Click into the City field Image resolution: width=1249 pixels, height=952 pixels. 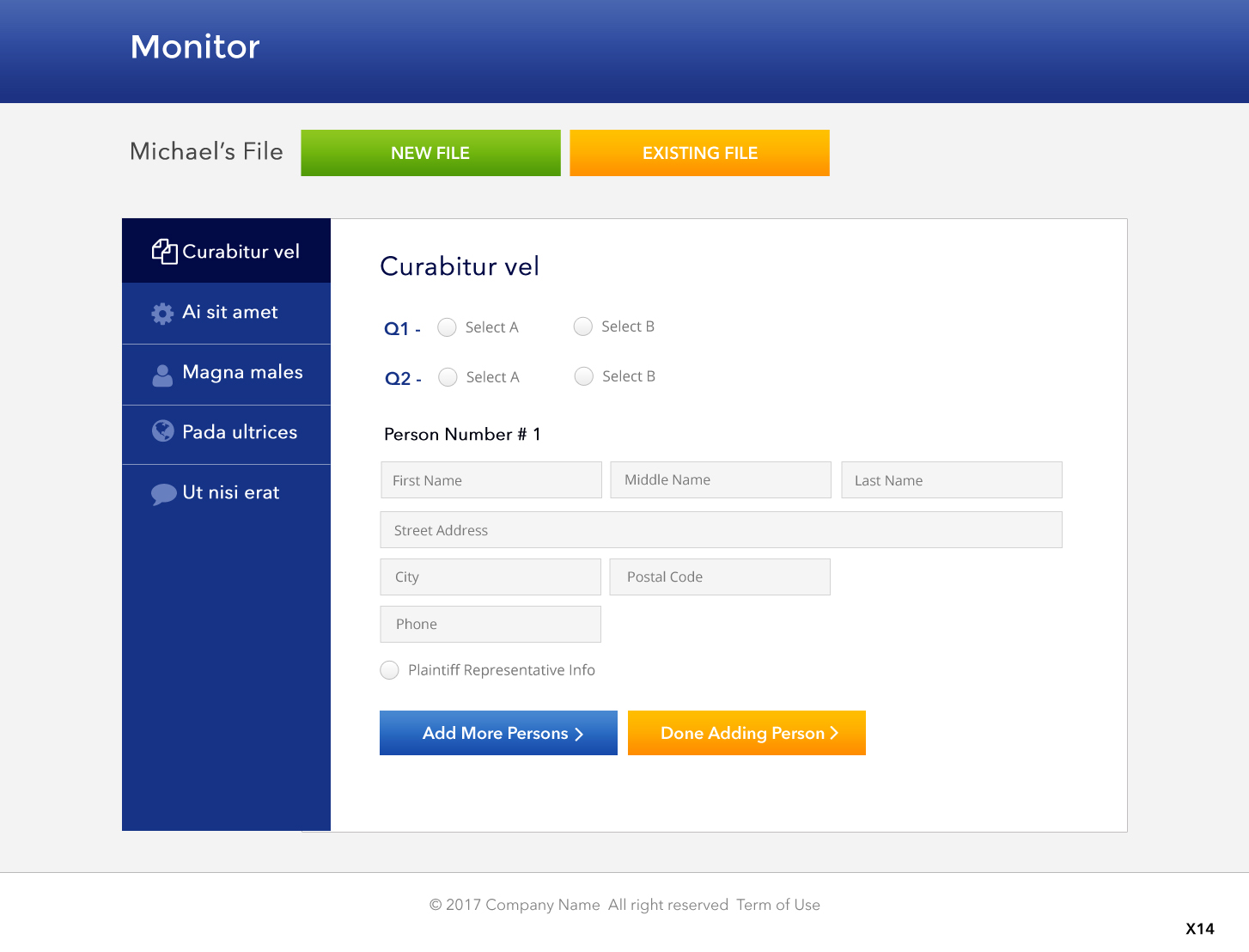[x=490, y=577]
